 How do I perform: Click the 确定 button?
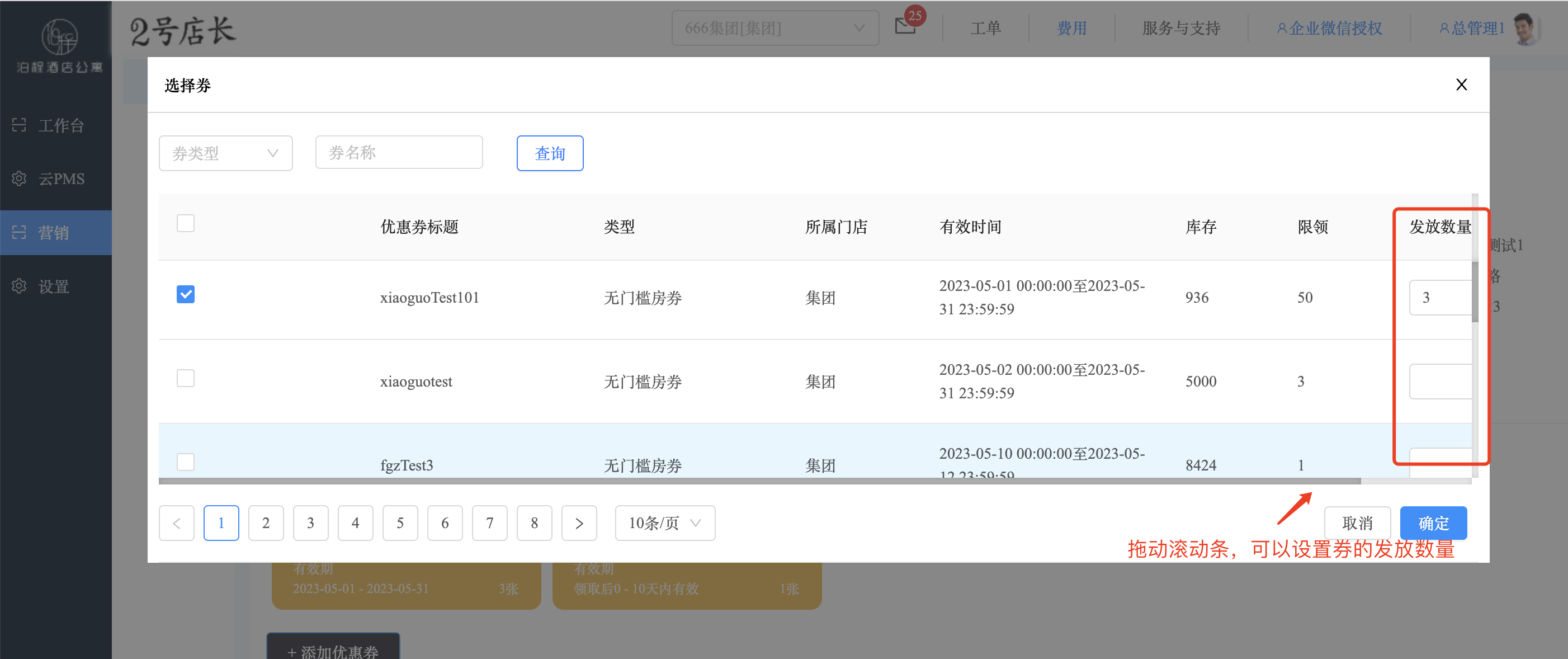(x=1433, y=523)
